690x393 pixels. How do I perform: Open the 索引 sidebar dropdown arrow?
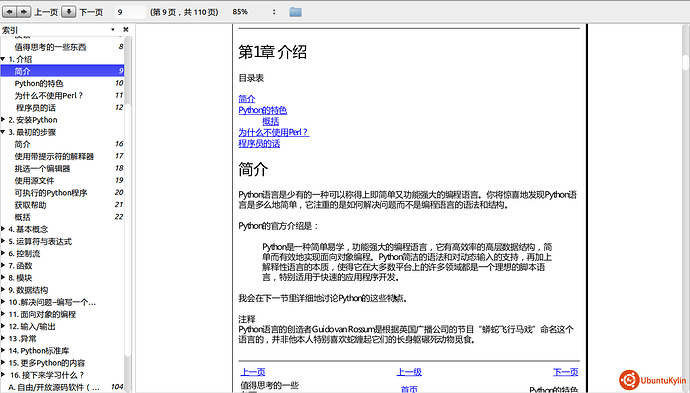[113, 29]
